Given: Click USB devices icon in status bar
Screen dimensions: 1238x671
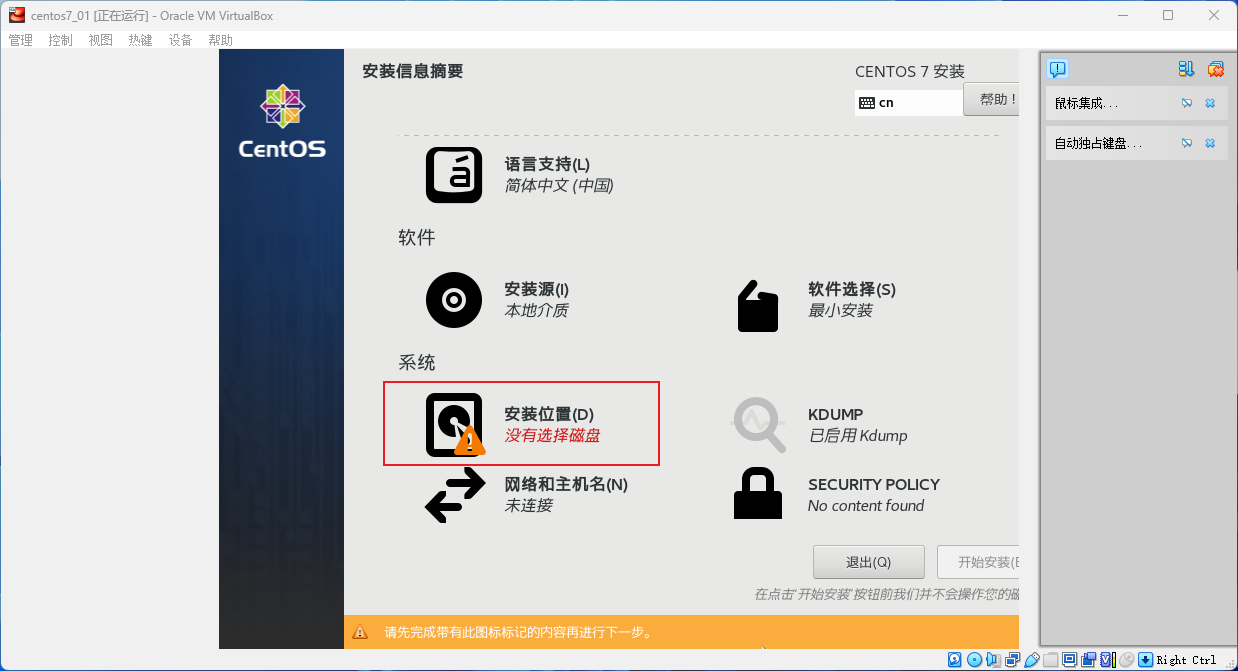Looking at the screenshot, I should coord(1031,660).
